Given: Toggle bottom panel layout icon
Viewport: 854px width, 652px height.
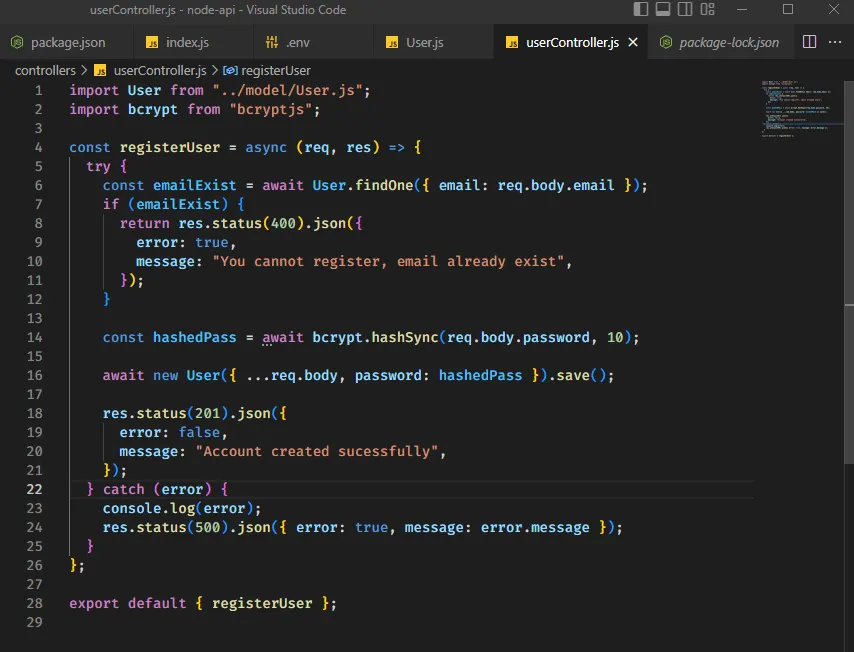Looking at the screenshot, I should click(663, 9).
